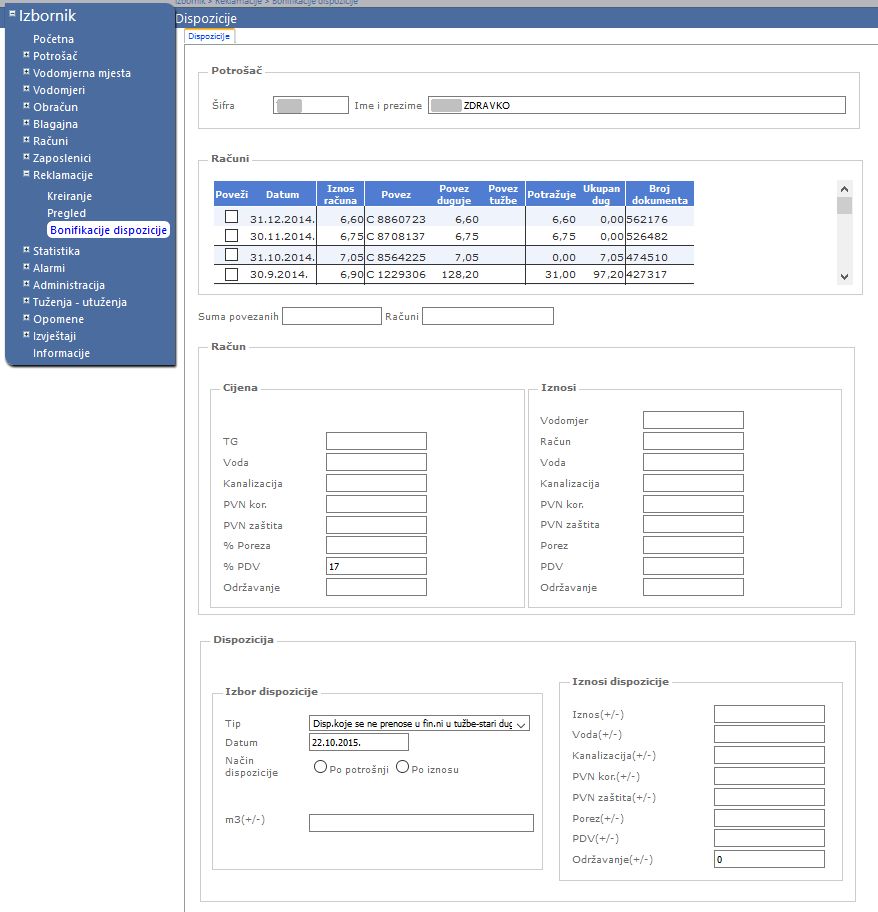Select Bonifikacije dispozicije menu item
The height and width of the screenshot is (912, 878).
pos(108,230)
